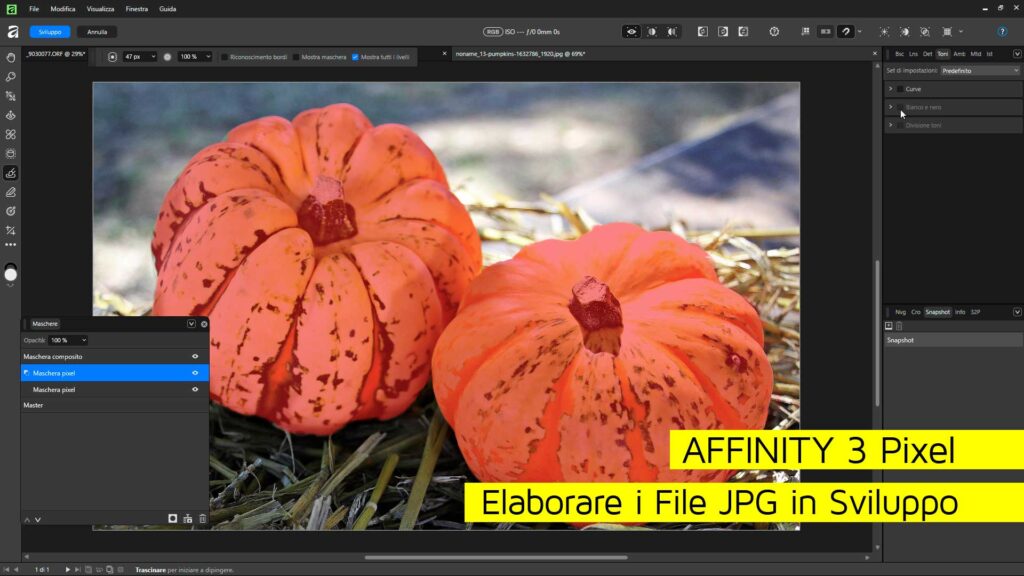
Task: Close the Maschere floating panel
Action: click(x=204, y=324)
